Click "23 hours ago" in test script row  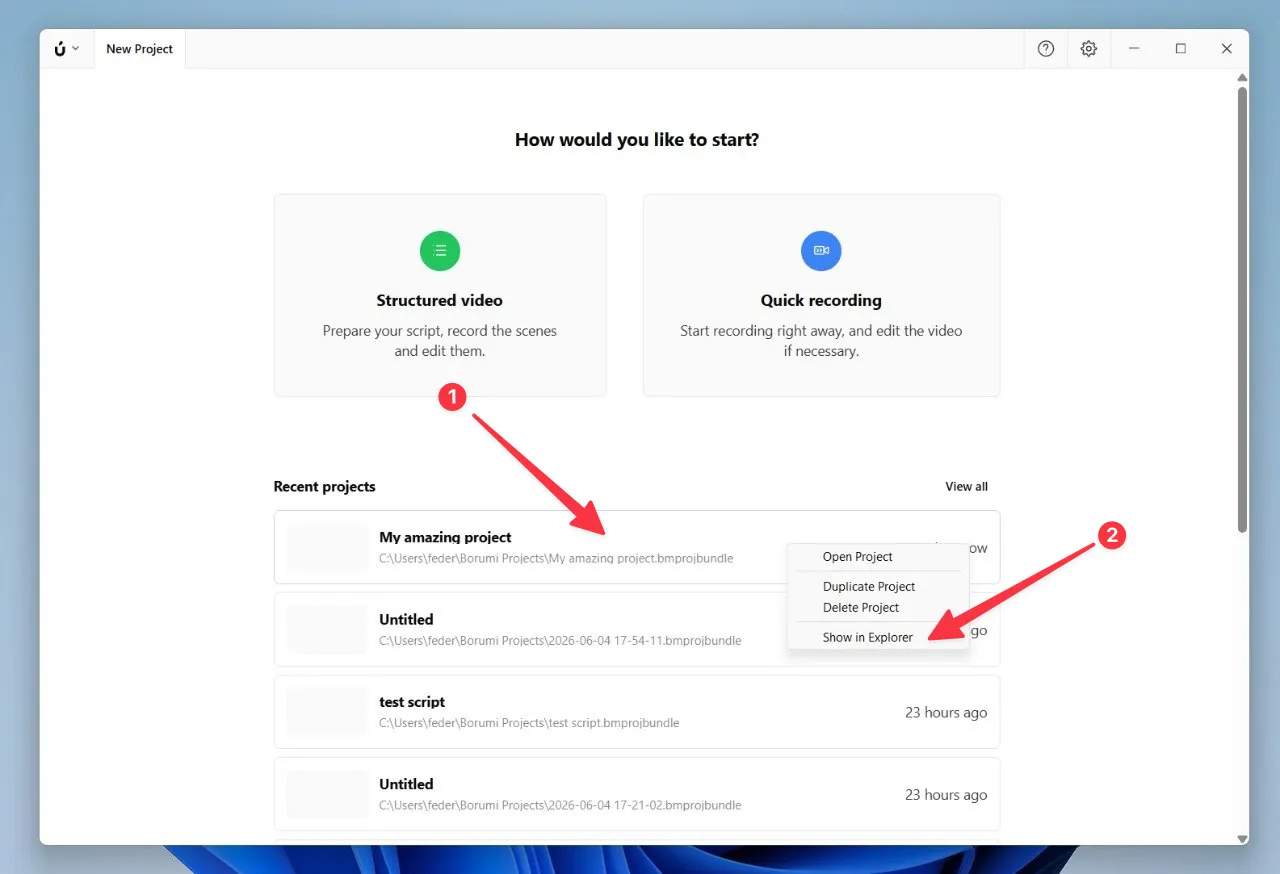(946, 713)
